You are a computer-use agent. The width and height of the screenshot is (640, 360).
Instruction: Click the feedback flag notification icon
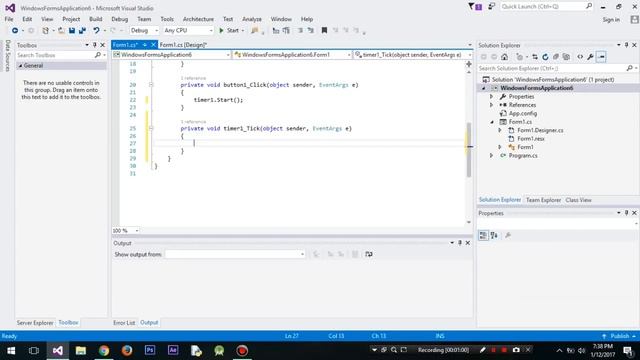pyautogui.click(x=475, y=7)
